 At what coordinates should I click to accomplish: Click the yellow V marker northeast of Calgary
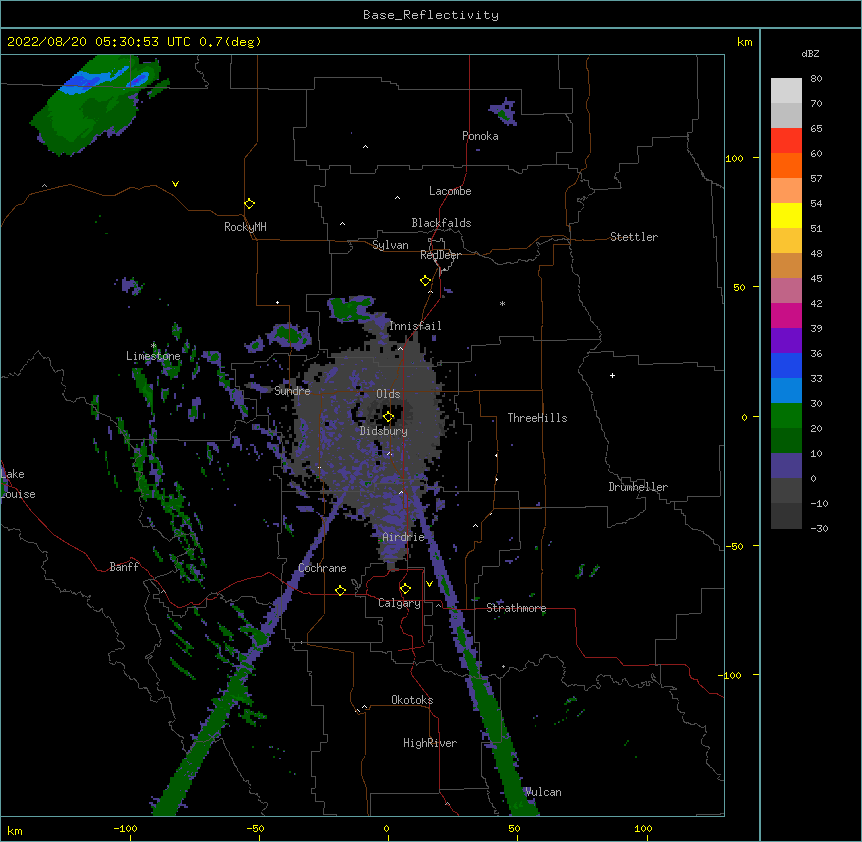(x=429, y=584)
